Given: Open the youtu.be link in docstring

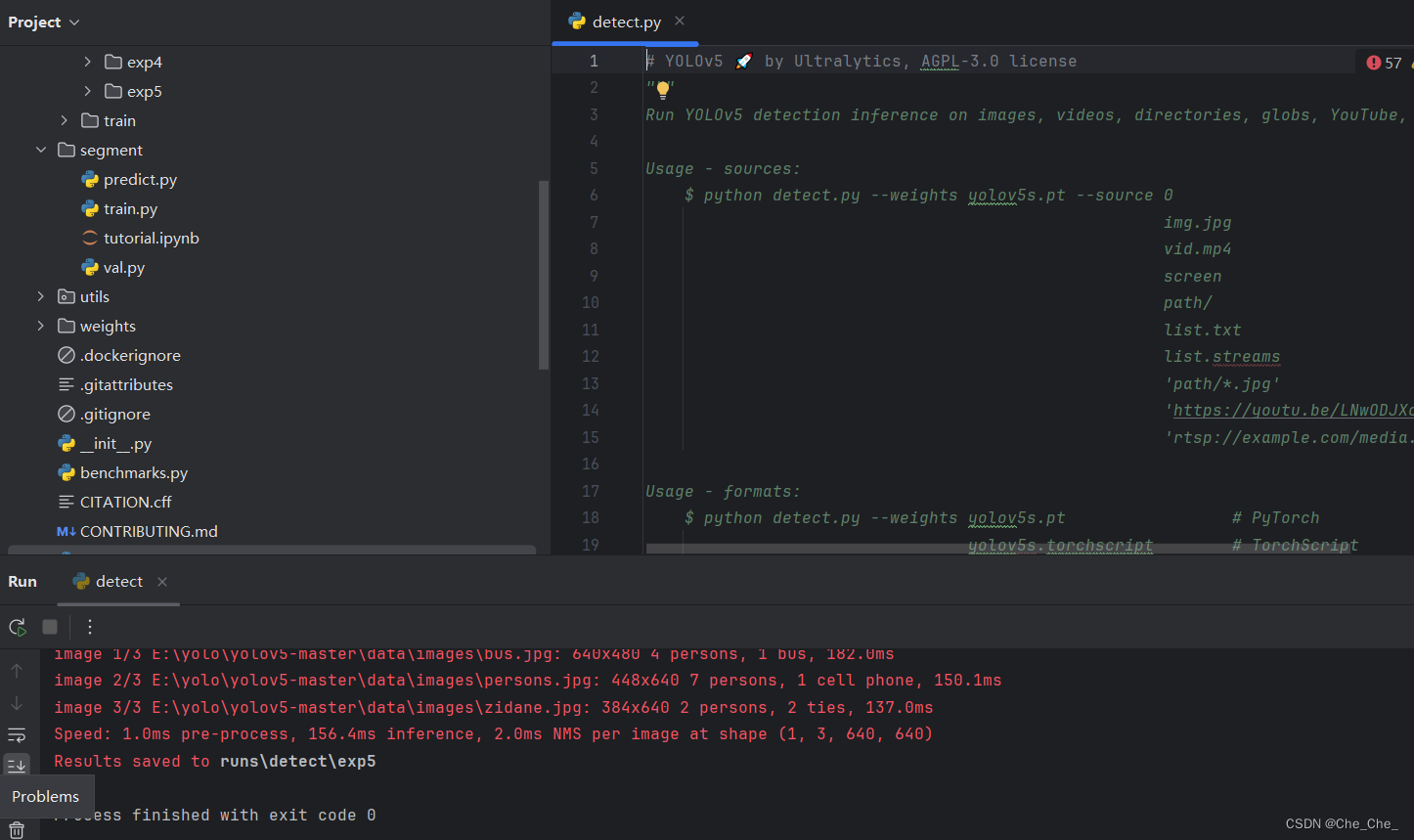Looking at the screenshot, I should pyautogui.click(x=1291, y=411).
